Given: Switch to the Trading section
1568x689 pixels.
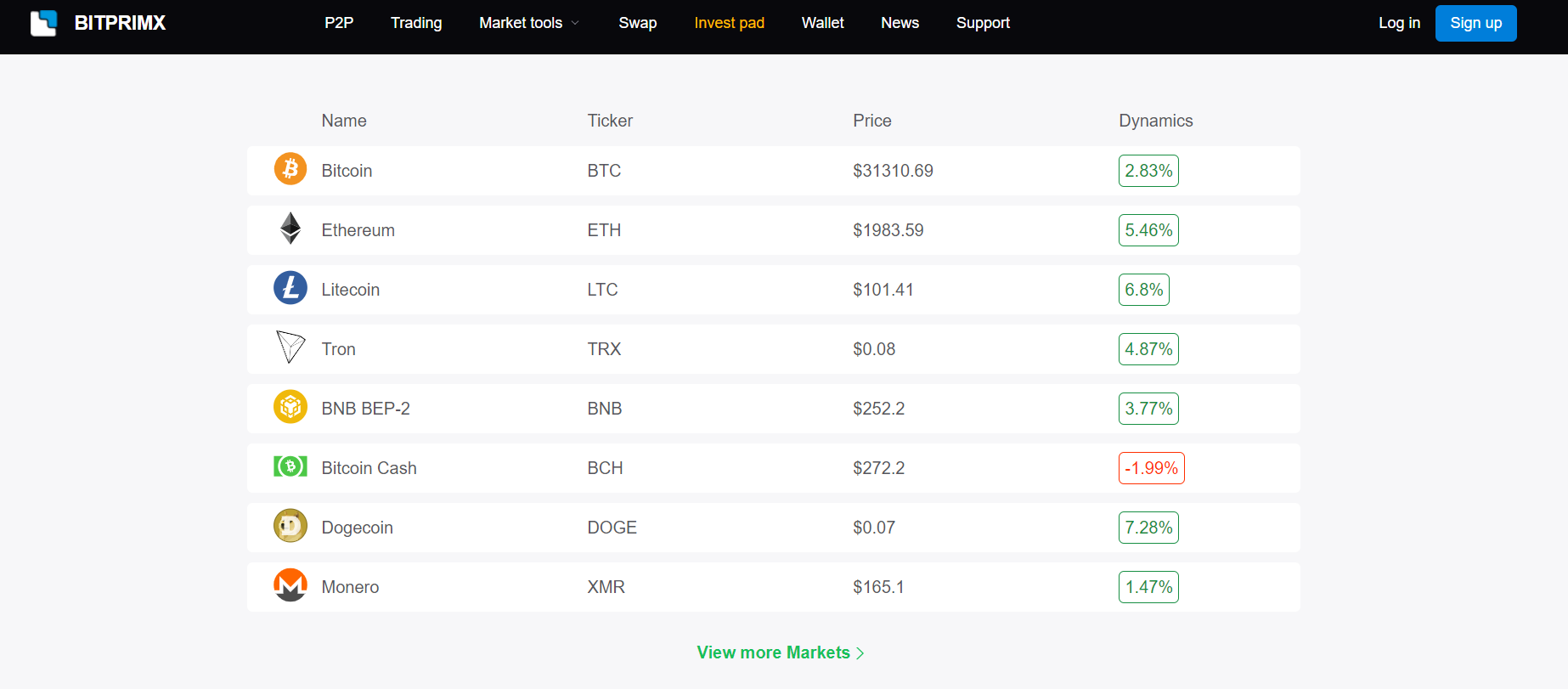Looking at the screenshot, I should (x=415, y=23).
